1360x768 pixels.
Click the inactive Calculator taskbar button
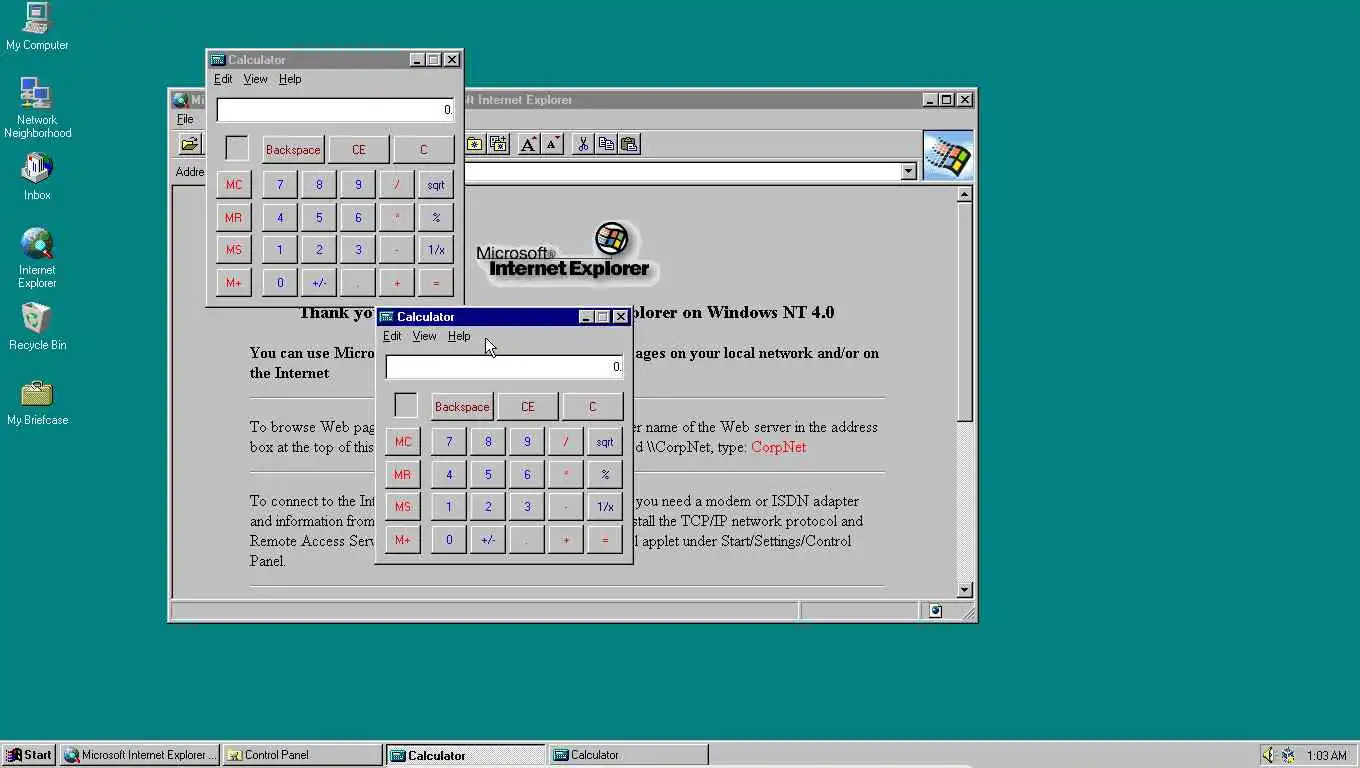(628, 755)
